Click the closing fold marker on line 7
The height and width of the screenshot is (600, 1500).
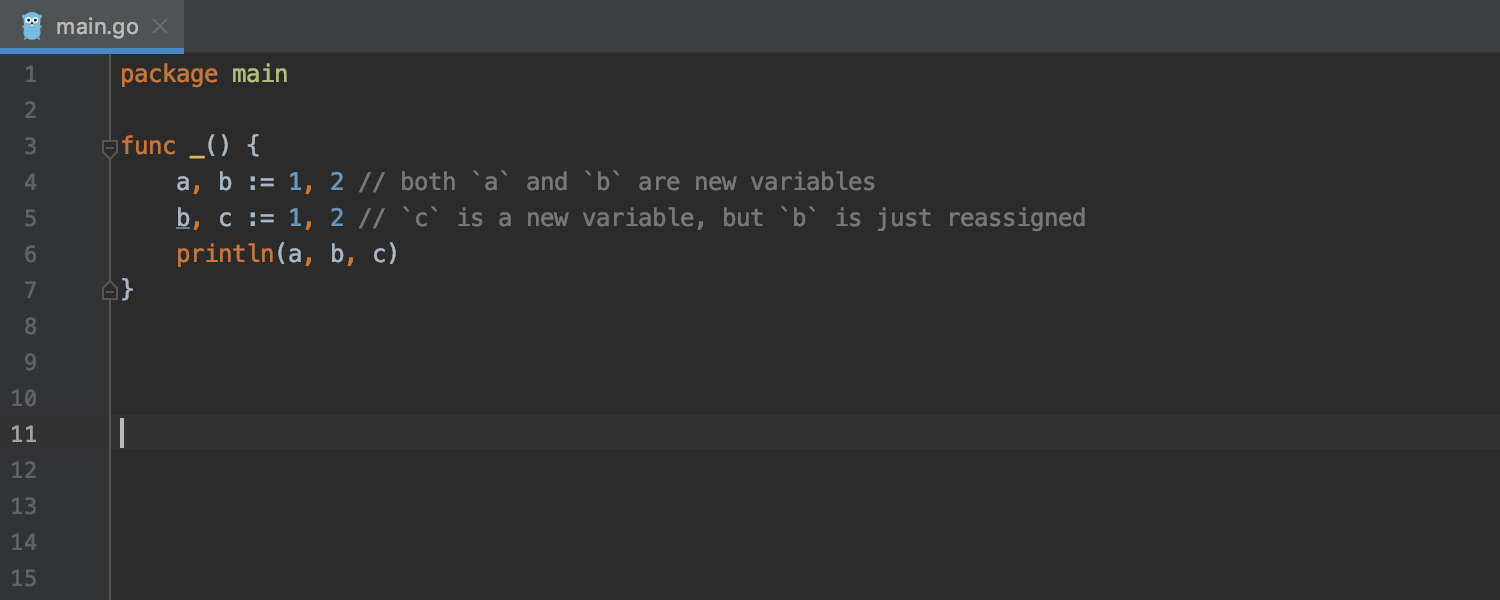(110, 291)
